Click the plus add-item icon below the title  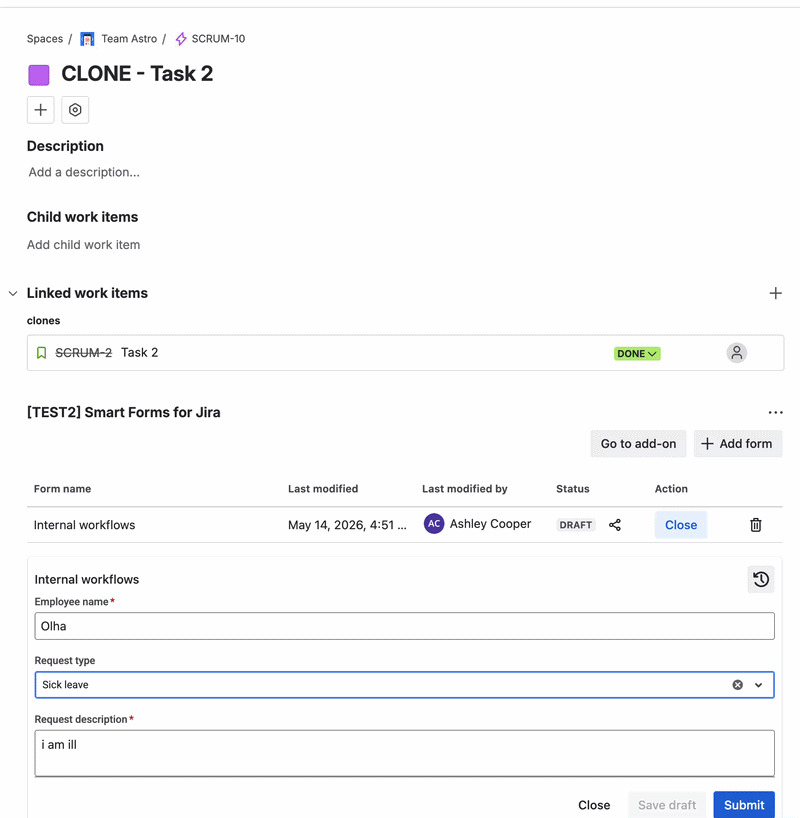pyautogui.click(x=41, y=110)
